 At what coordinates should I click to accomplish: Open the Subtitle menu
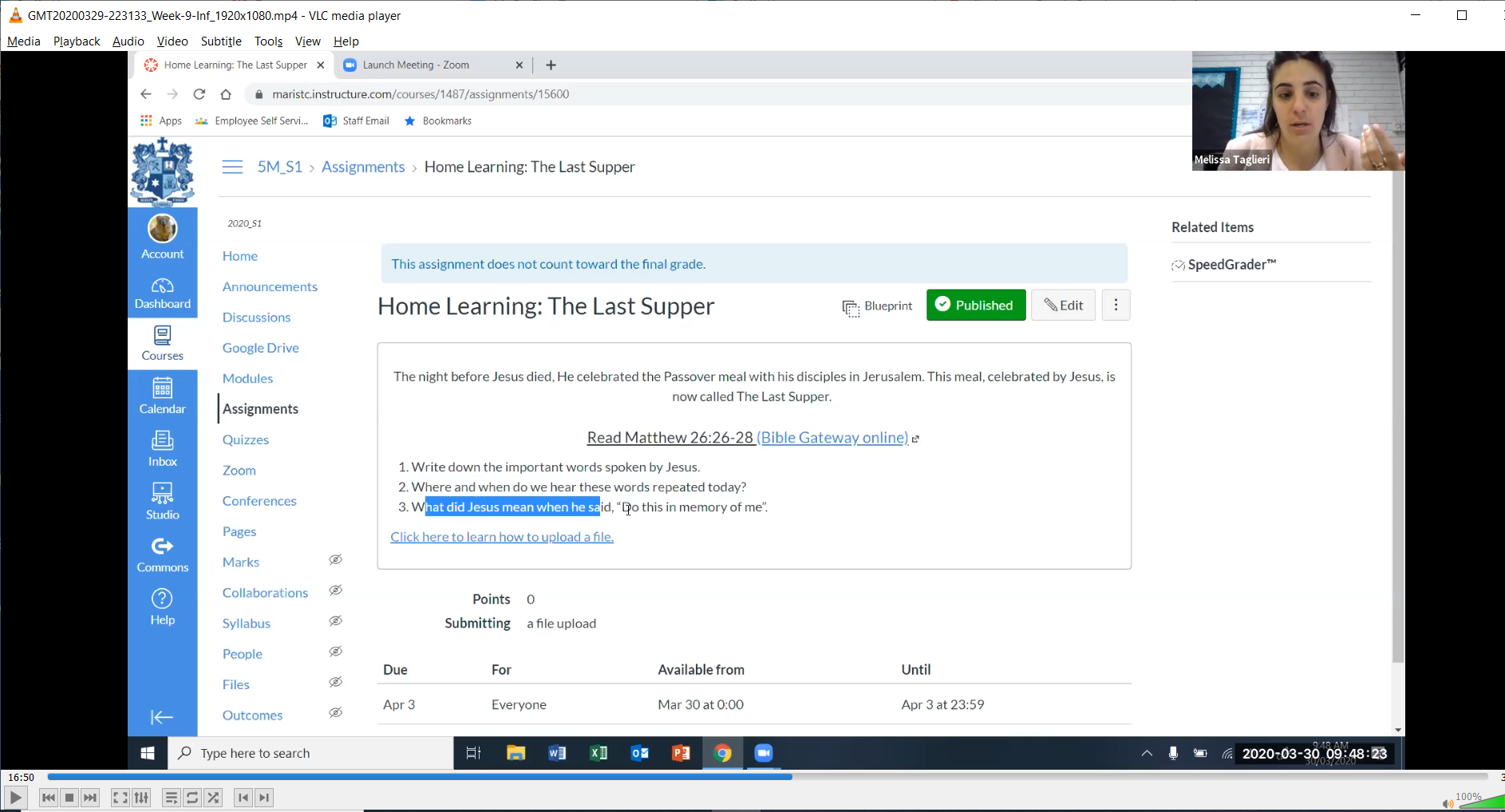[x=221, y=41]
